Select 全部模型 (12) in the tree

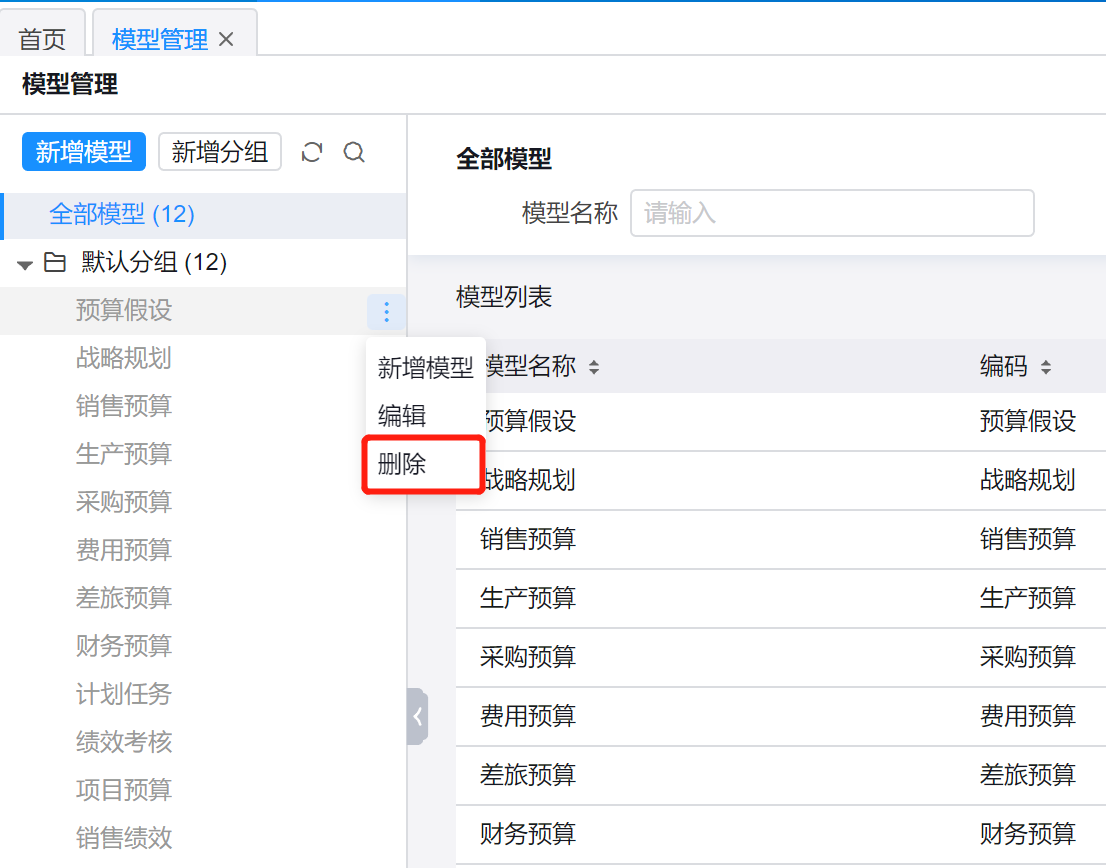[122, 214]
